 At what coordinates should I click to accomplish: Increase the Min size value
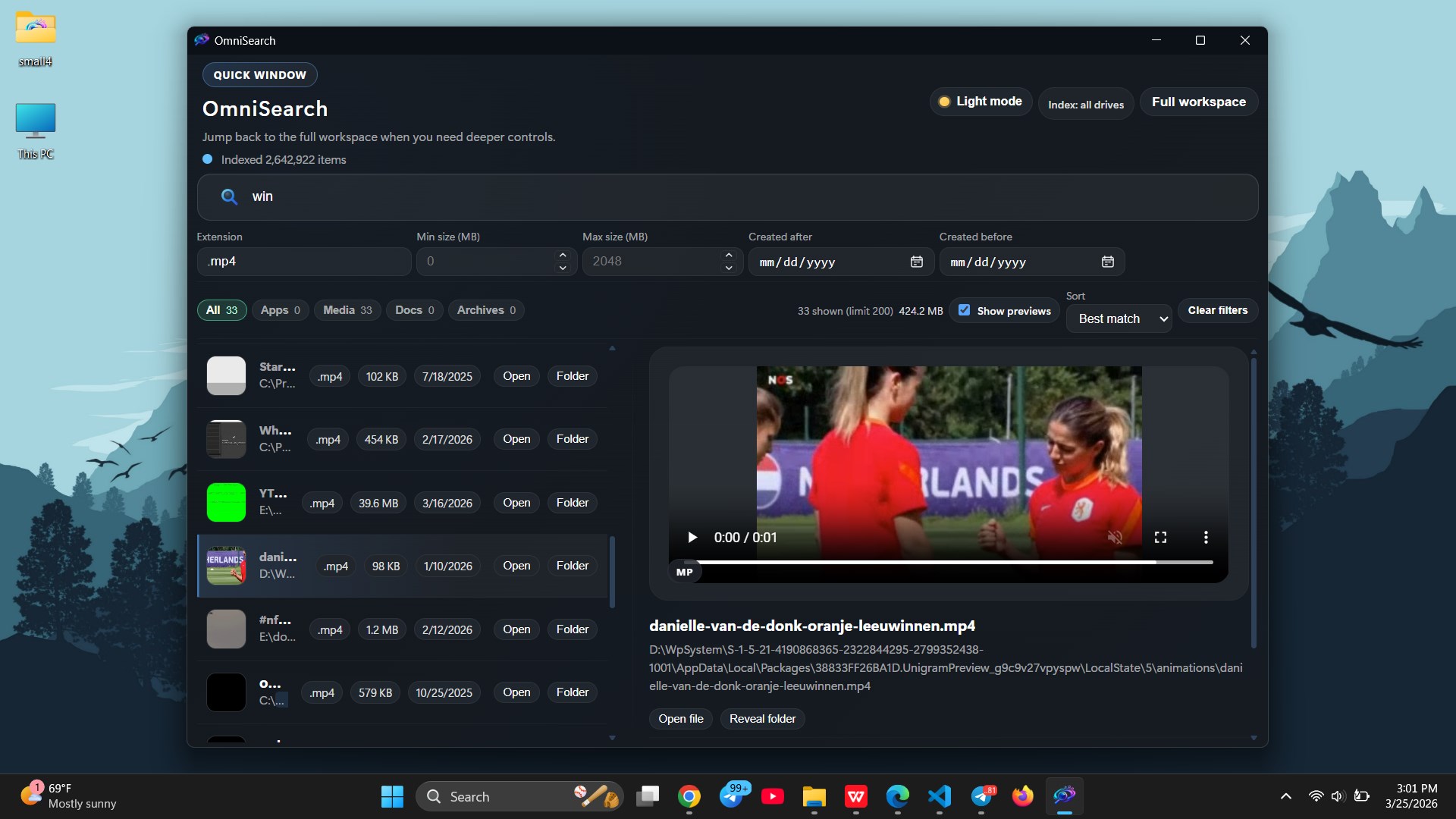pyautogui.click(x=563, y=256)
